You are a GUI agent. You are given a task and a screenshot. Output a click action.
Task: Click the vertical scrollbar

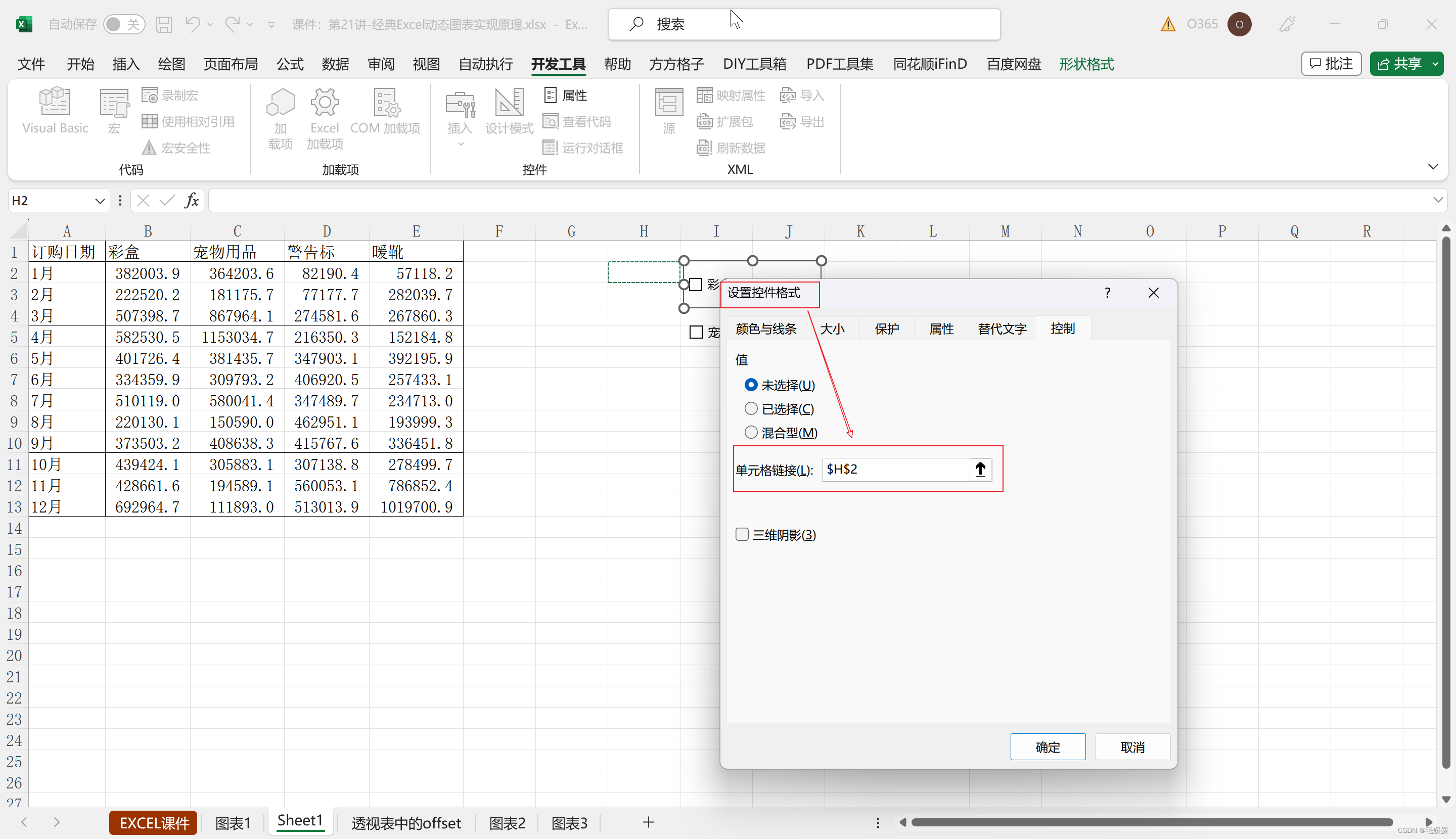click(x=1445, y=501)
